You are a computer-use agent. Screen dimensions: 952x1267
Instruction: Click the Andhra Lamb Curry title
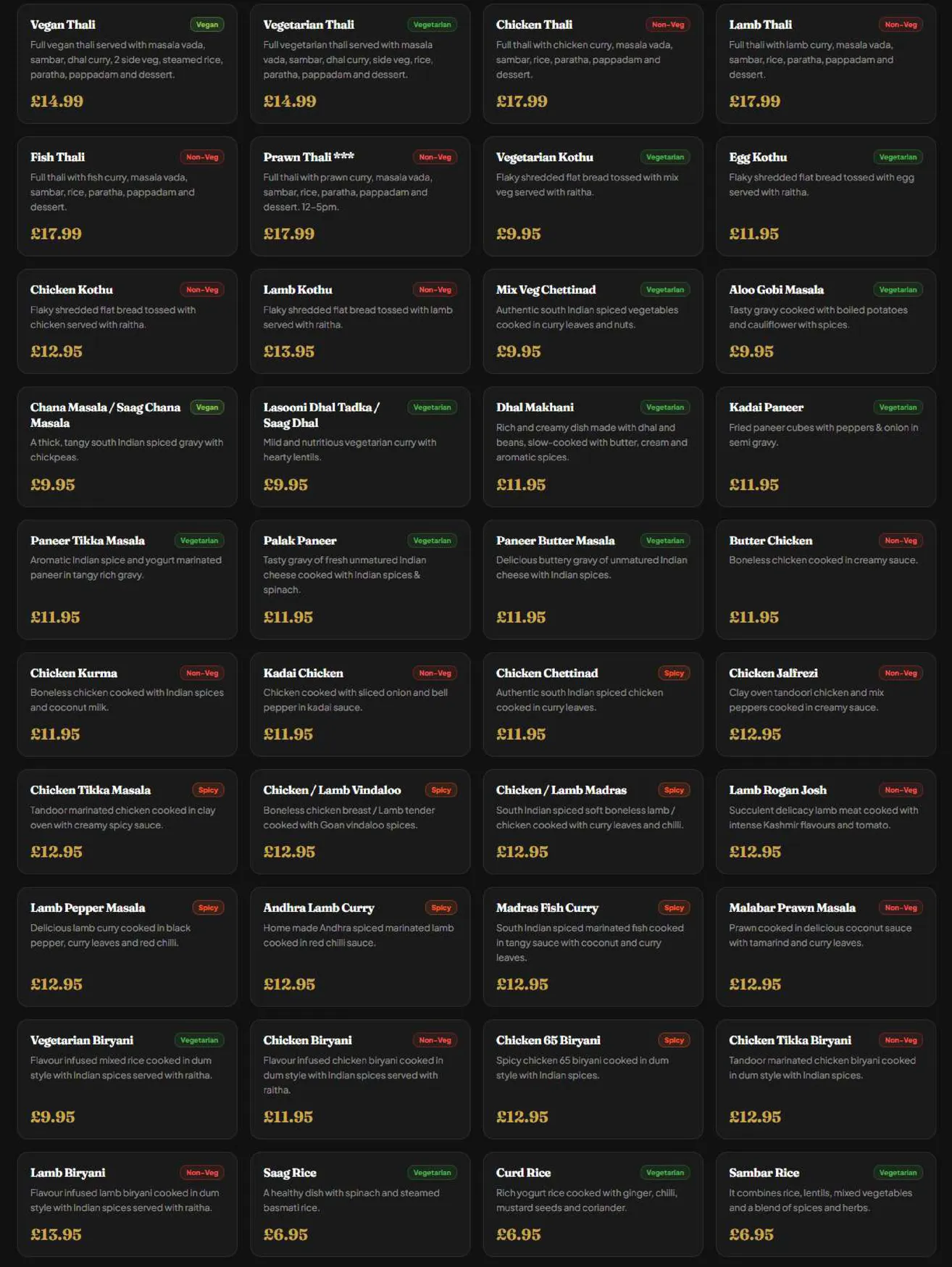(x=319, y=908)
